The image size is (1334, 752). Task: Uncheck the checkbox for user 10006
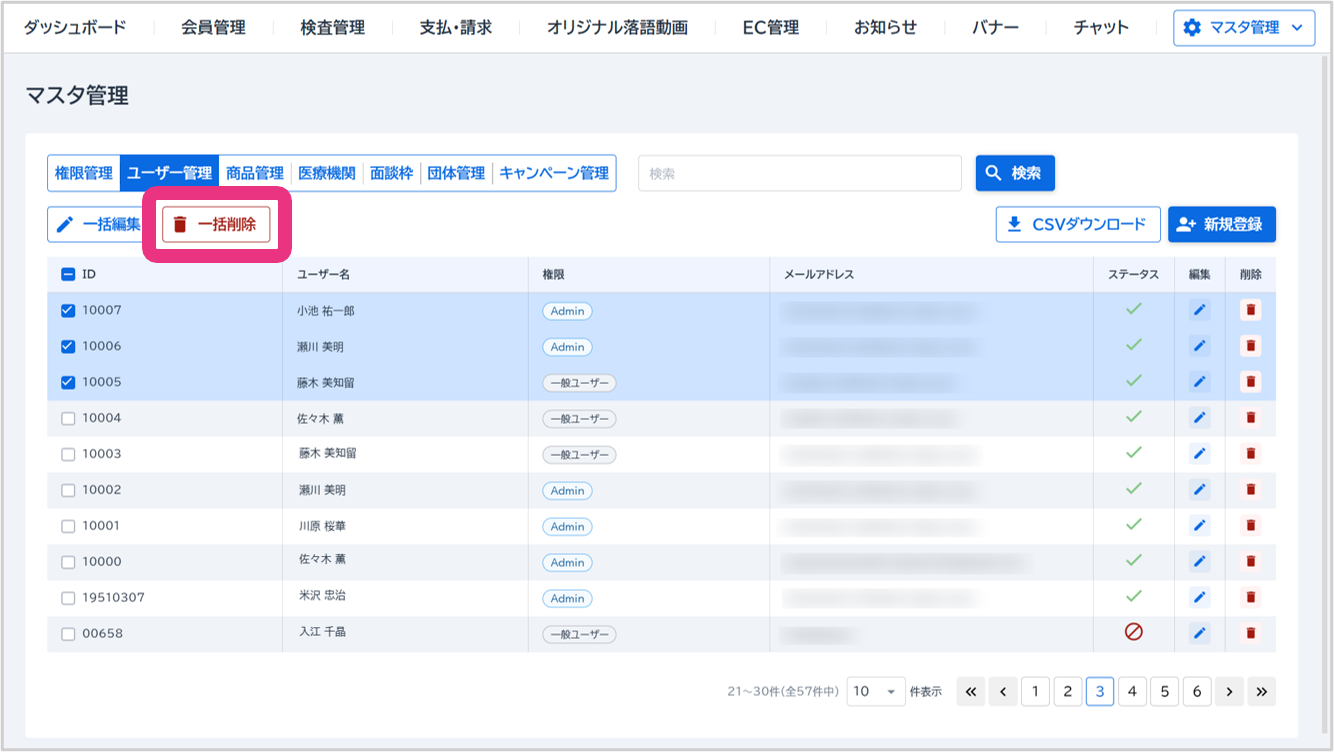pyautogui.click(x=68, y=346)
